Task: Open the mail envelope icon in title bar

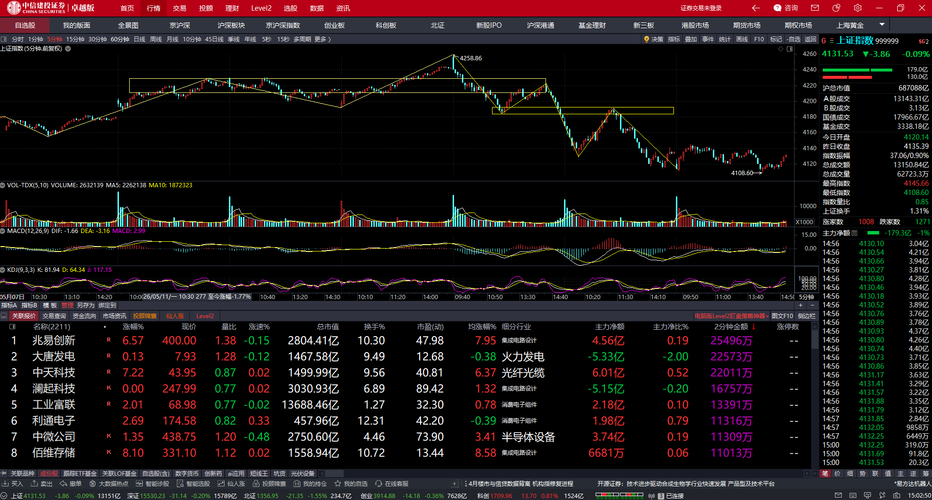Action: [x=815, y=8]
